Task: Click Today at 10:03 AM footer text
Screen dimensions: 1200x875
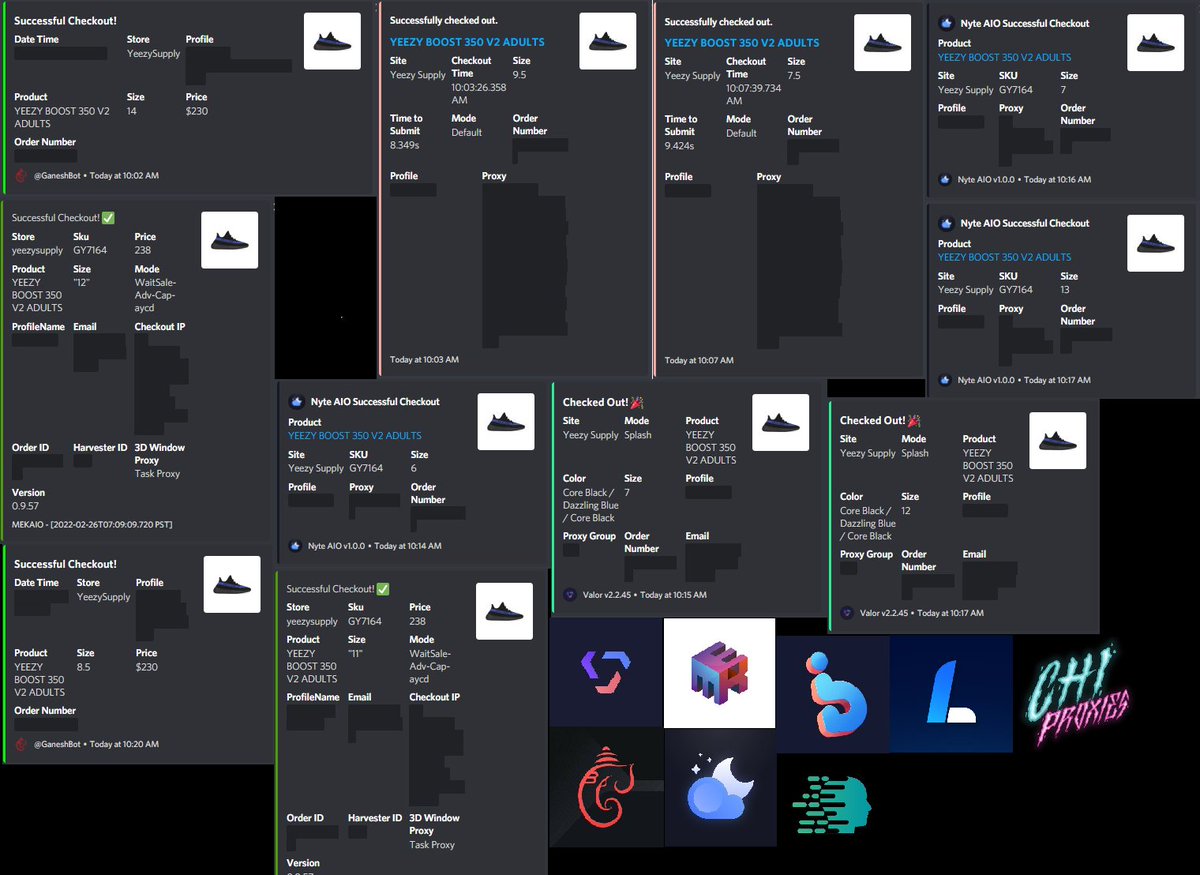Action: pyautogui.click(x=424, y=359)
